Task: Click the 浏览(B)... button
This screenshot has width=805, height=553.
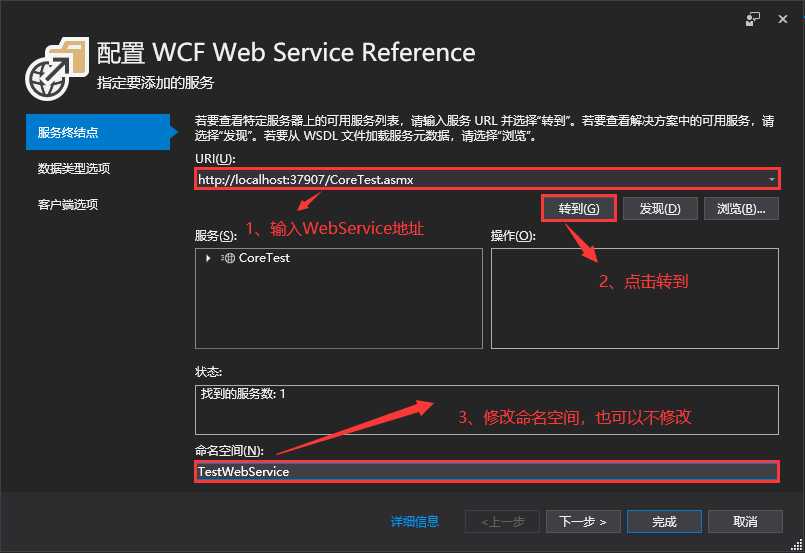Action: [741, 208]
